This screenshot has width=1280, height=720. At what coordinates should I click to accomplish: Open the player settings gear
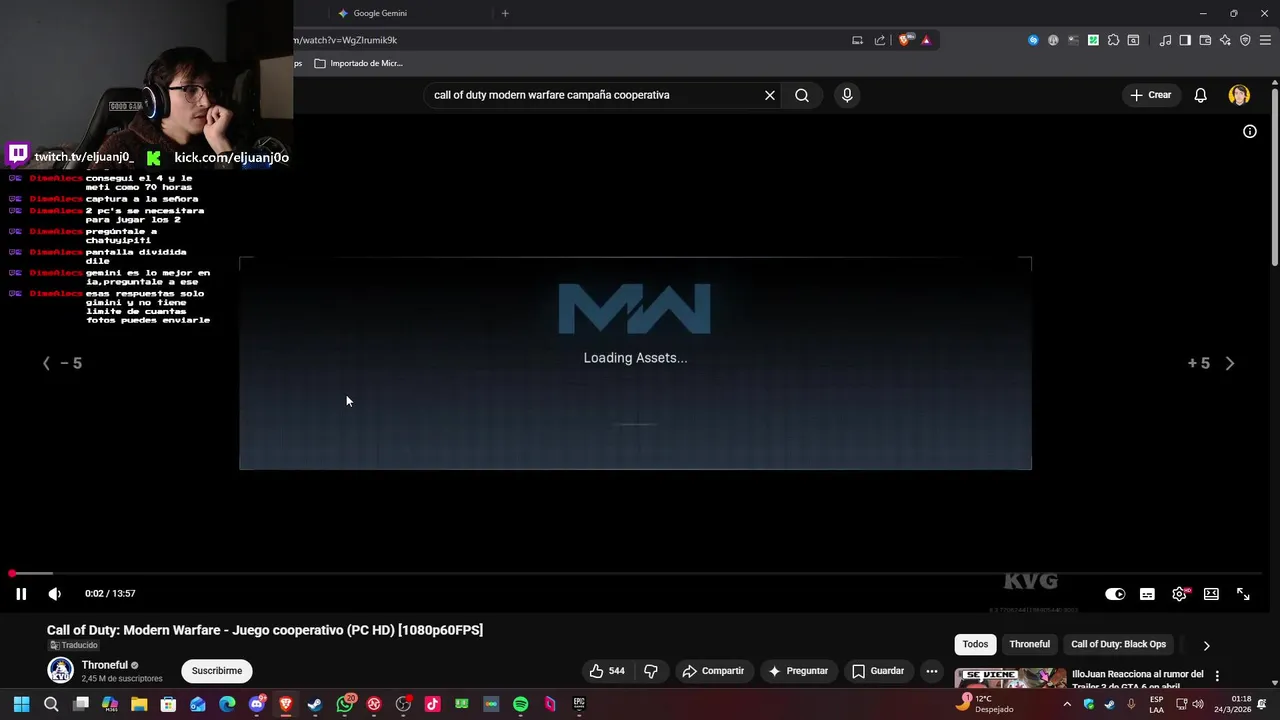[x=1180, y=594]
